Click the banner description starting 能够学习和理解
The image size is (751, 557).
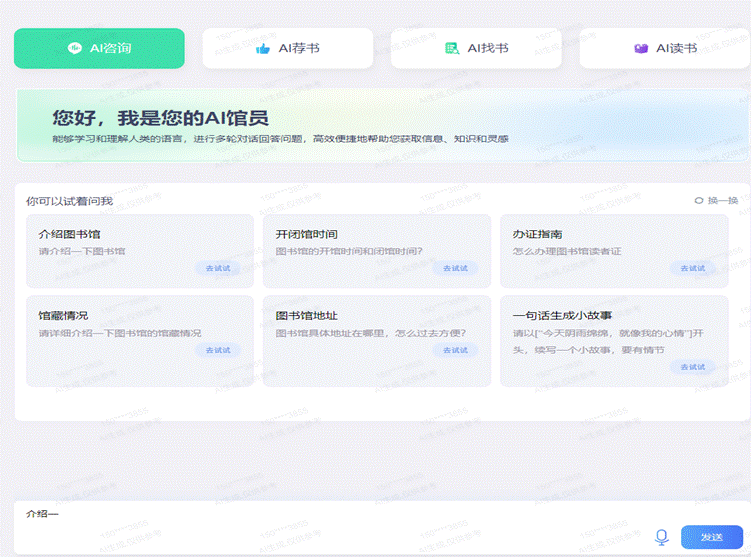pos(280,139)
